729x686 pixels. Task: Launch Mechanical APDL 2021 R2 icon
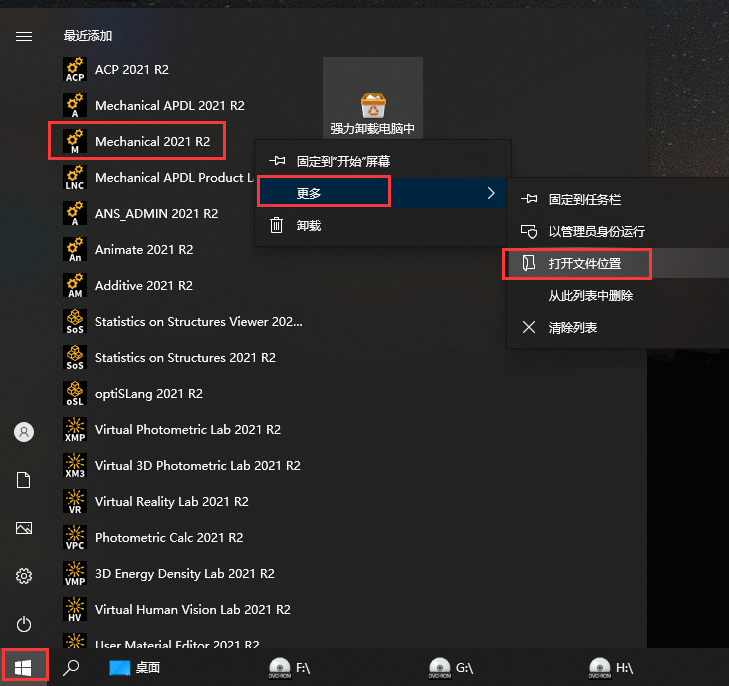[75, 106]
